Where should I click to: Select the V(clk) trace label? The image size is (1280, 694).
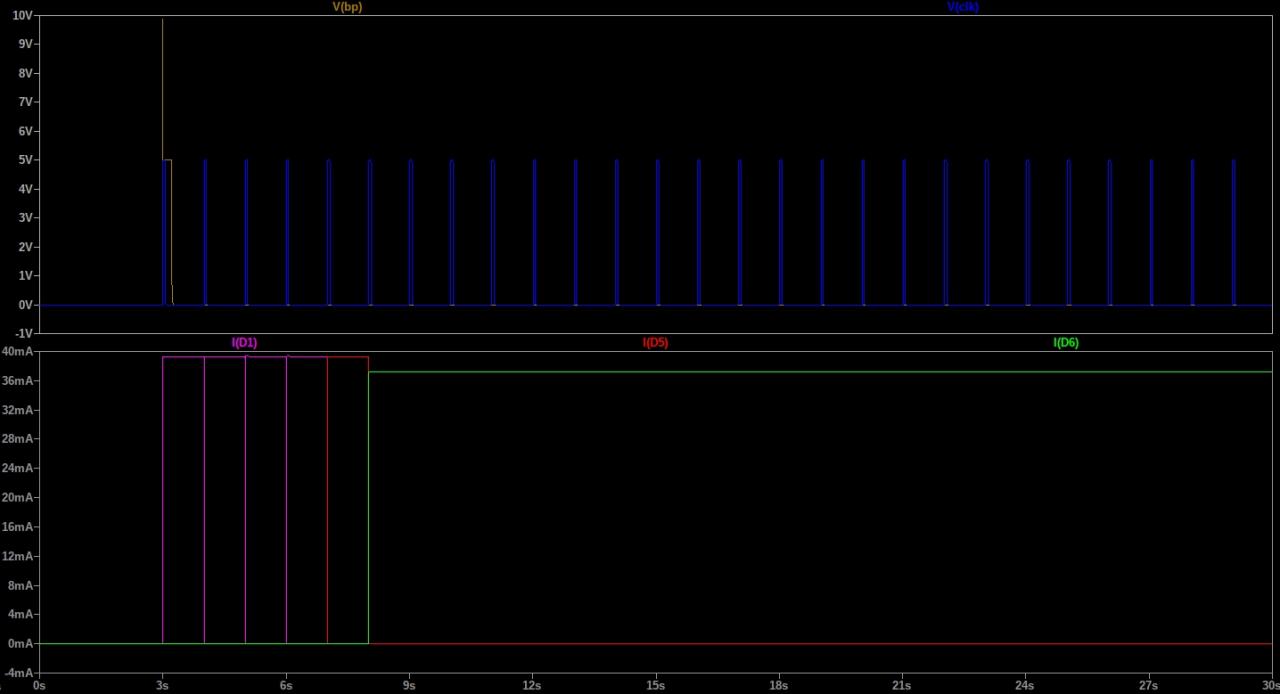(963, 7)
